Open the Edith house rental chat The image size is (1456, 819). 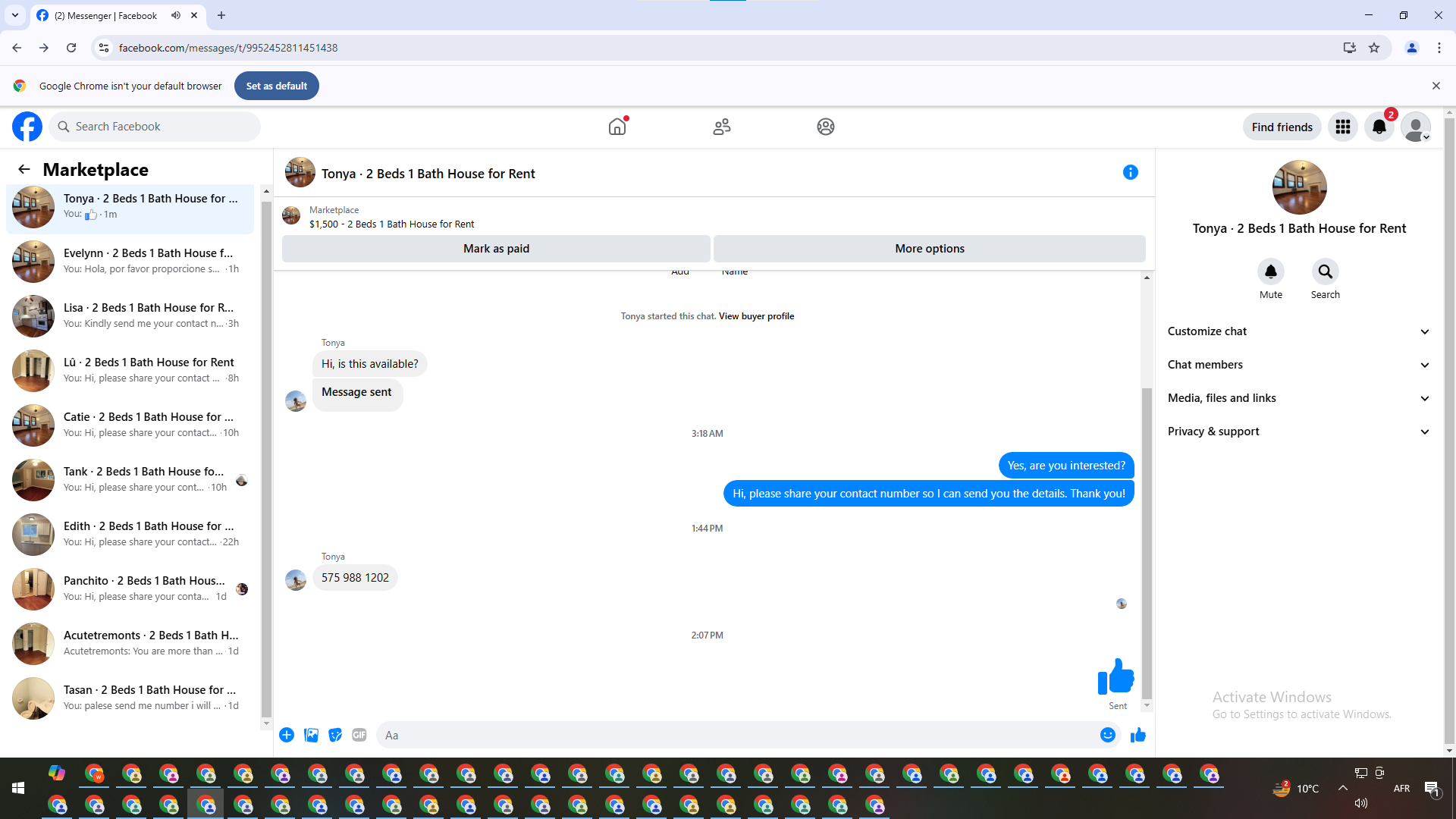pos(130,534)
